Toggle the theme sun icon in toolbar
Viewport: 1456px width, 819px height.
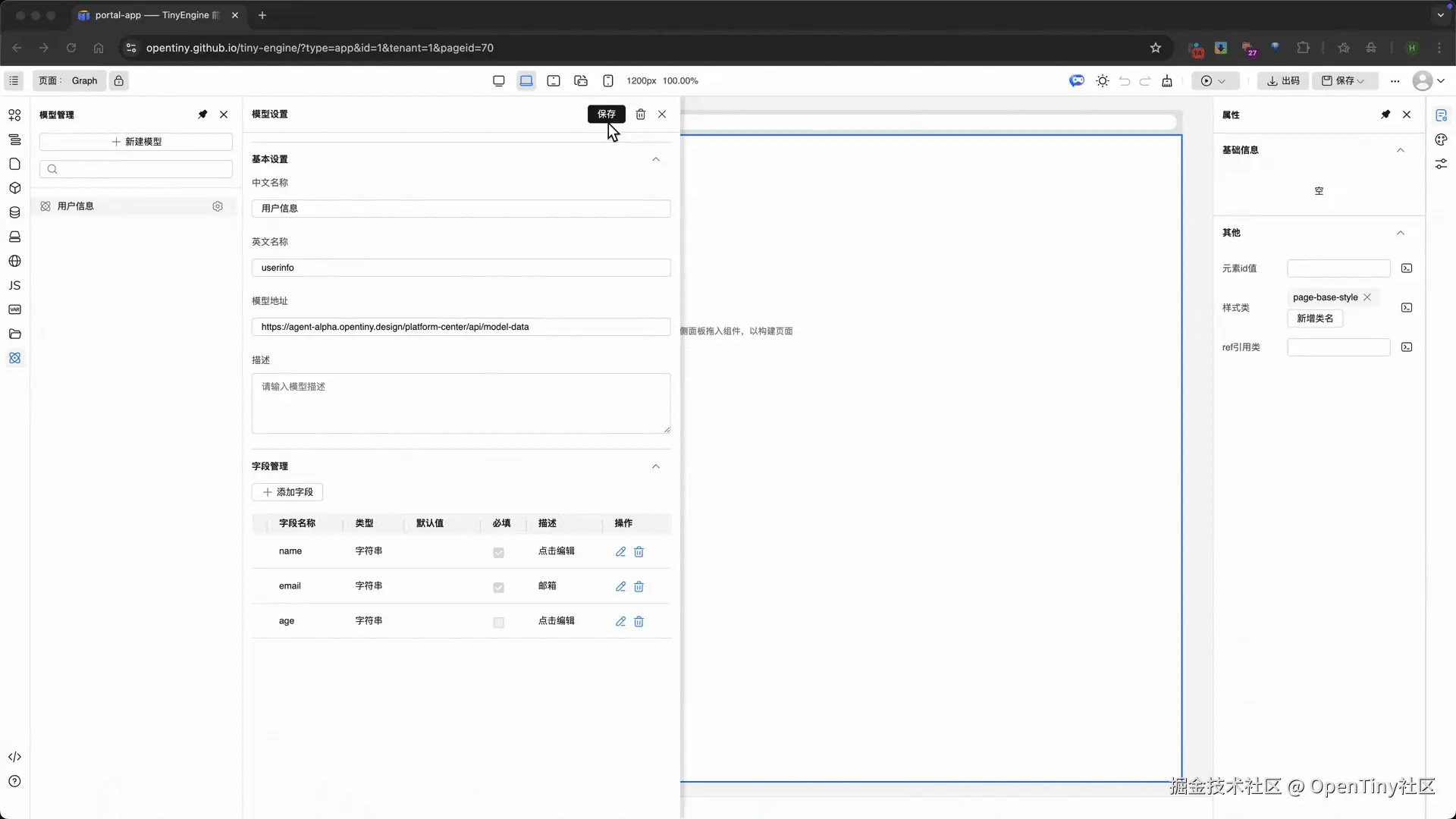(1103, 80)
